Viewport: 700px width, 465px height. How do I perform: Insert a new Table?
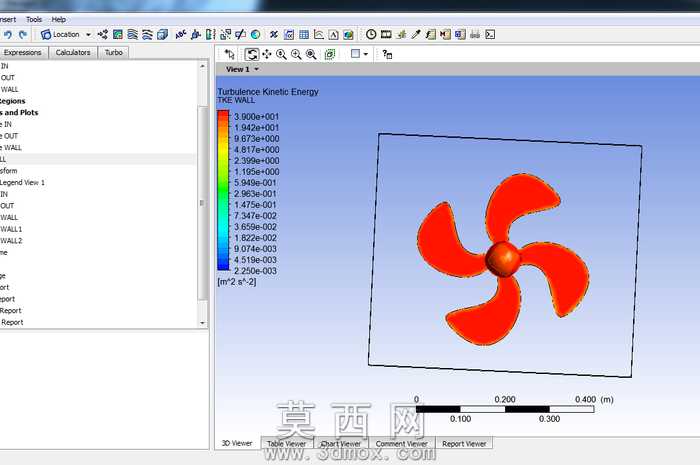304,34
